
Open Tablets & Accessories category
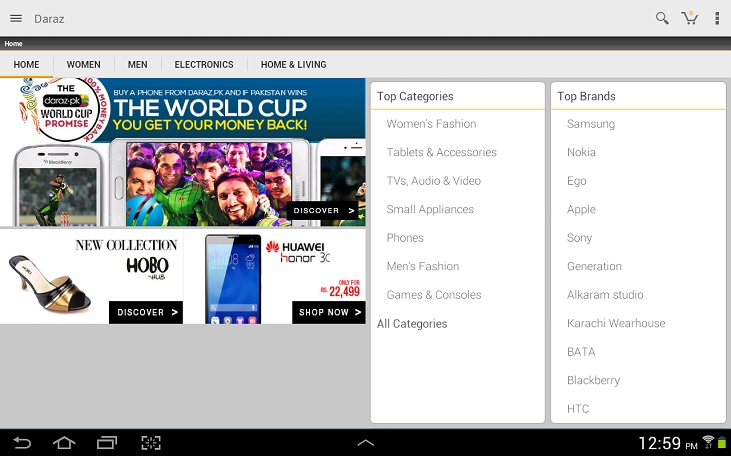click(x=441, y=153)
